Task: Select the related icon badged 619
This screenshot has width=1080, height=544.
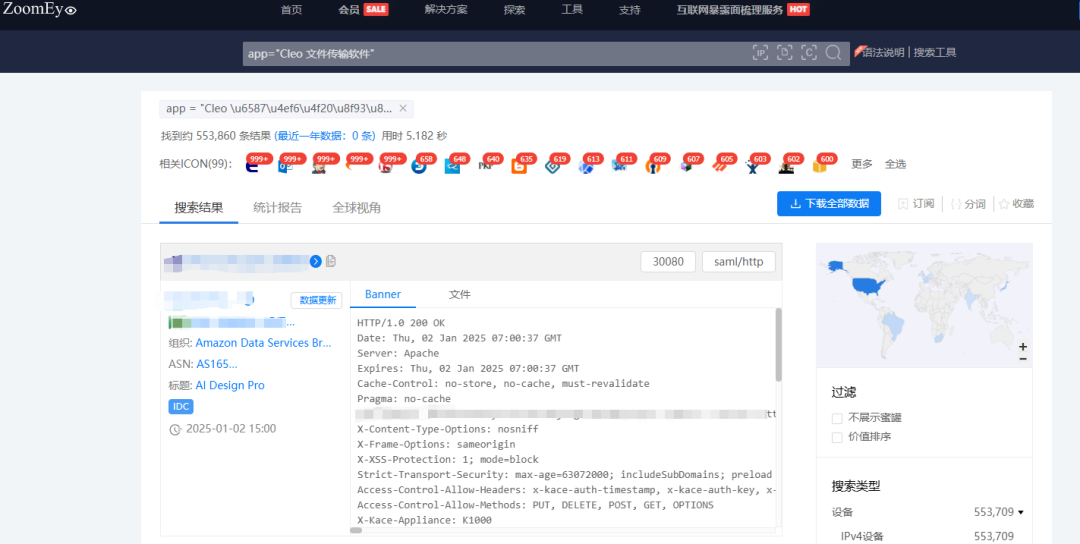Action: coord(552,167)
